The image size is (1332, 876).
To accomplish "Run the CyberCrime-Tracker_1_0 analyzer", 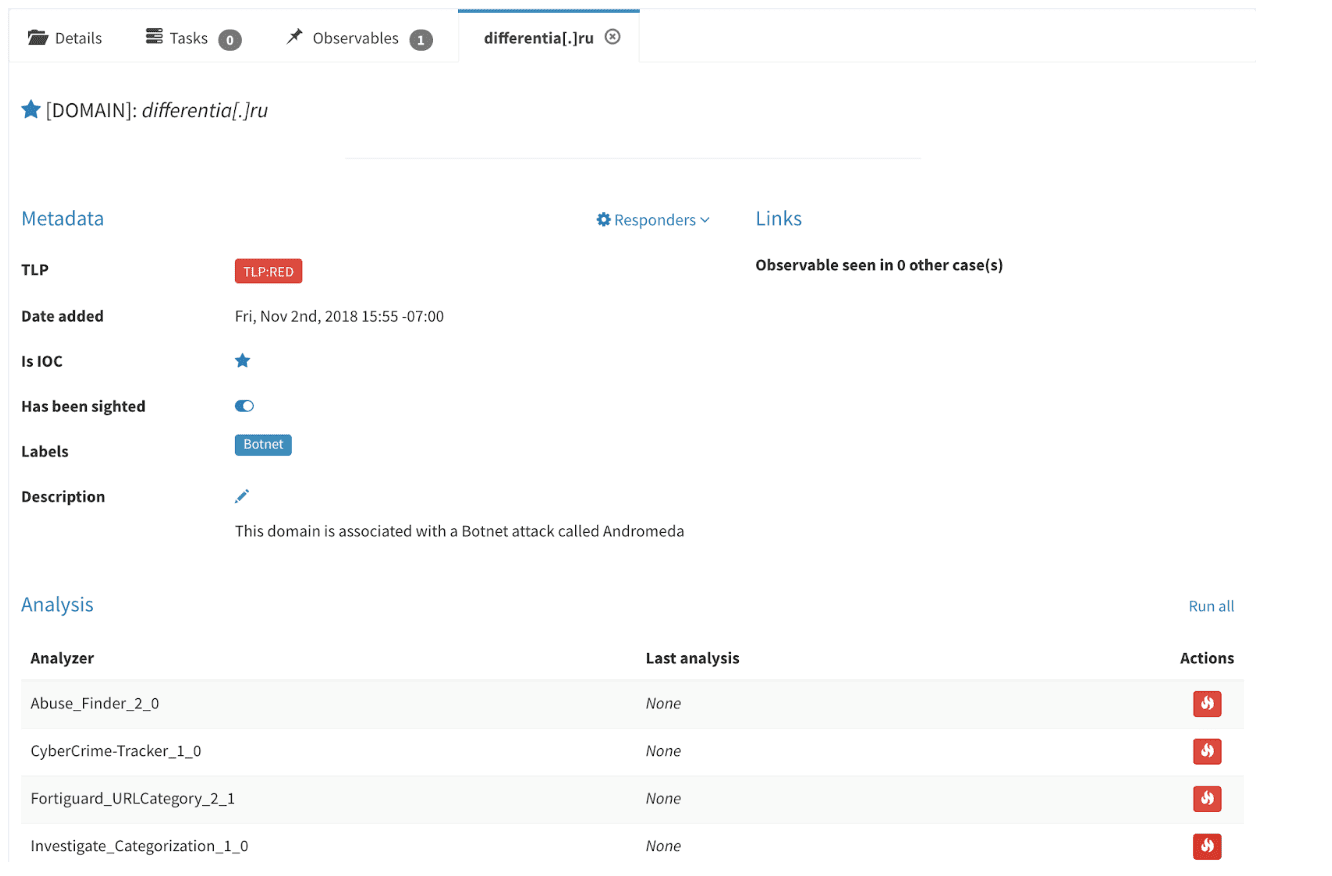I will [1207, 751].
